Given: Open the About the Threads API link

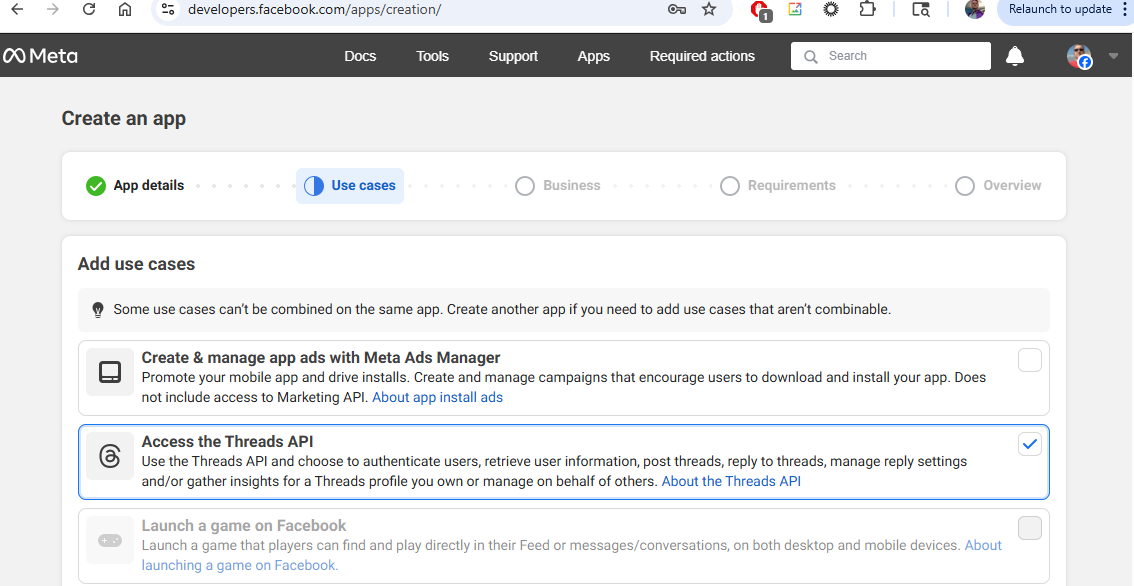Looking at the screenshot, I should pos(731,481).
